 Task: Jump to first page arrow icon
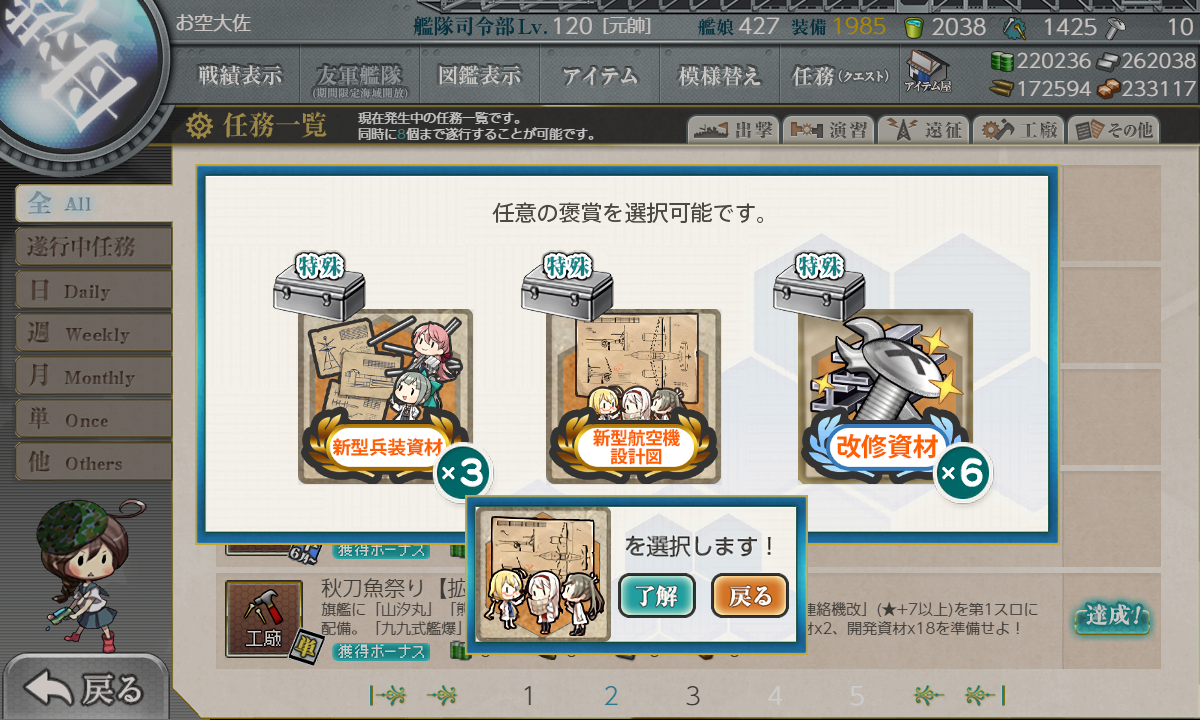coord(388,695)
